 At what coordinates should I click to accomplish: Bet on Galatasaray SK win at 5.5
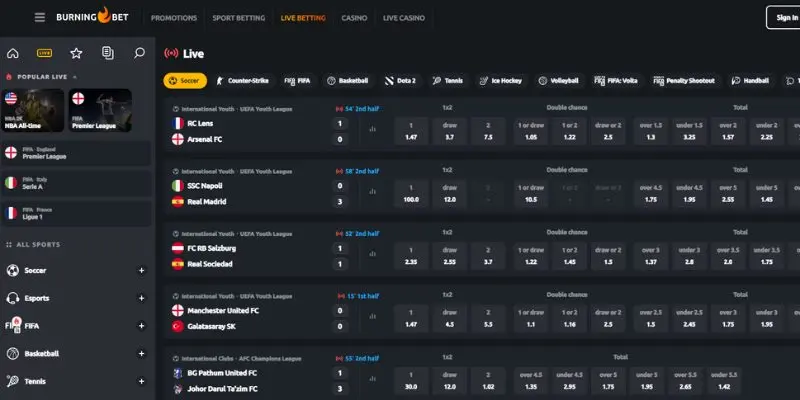[x=488, y=318]
